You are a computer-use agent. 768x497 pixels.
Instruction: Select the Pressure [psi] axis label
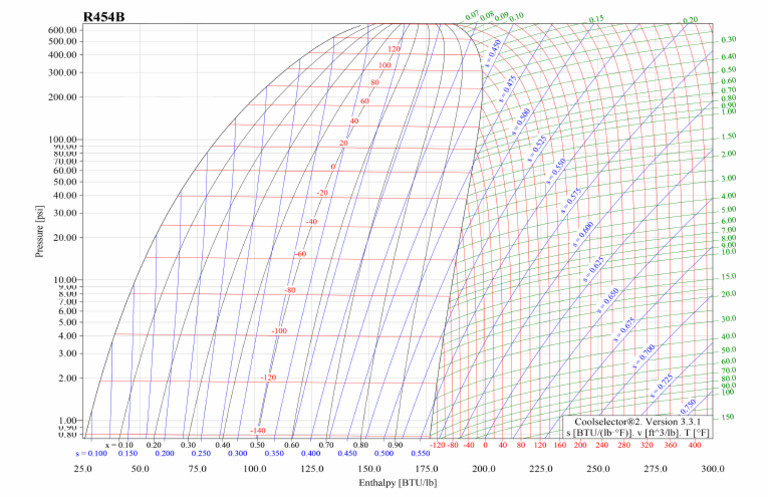point(40,231)
